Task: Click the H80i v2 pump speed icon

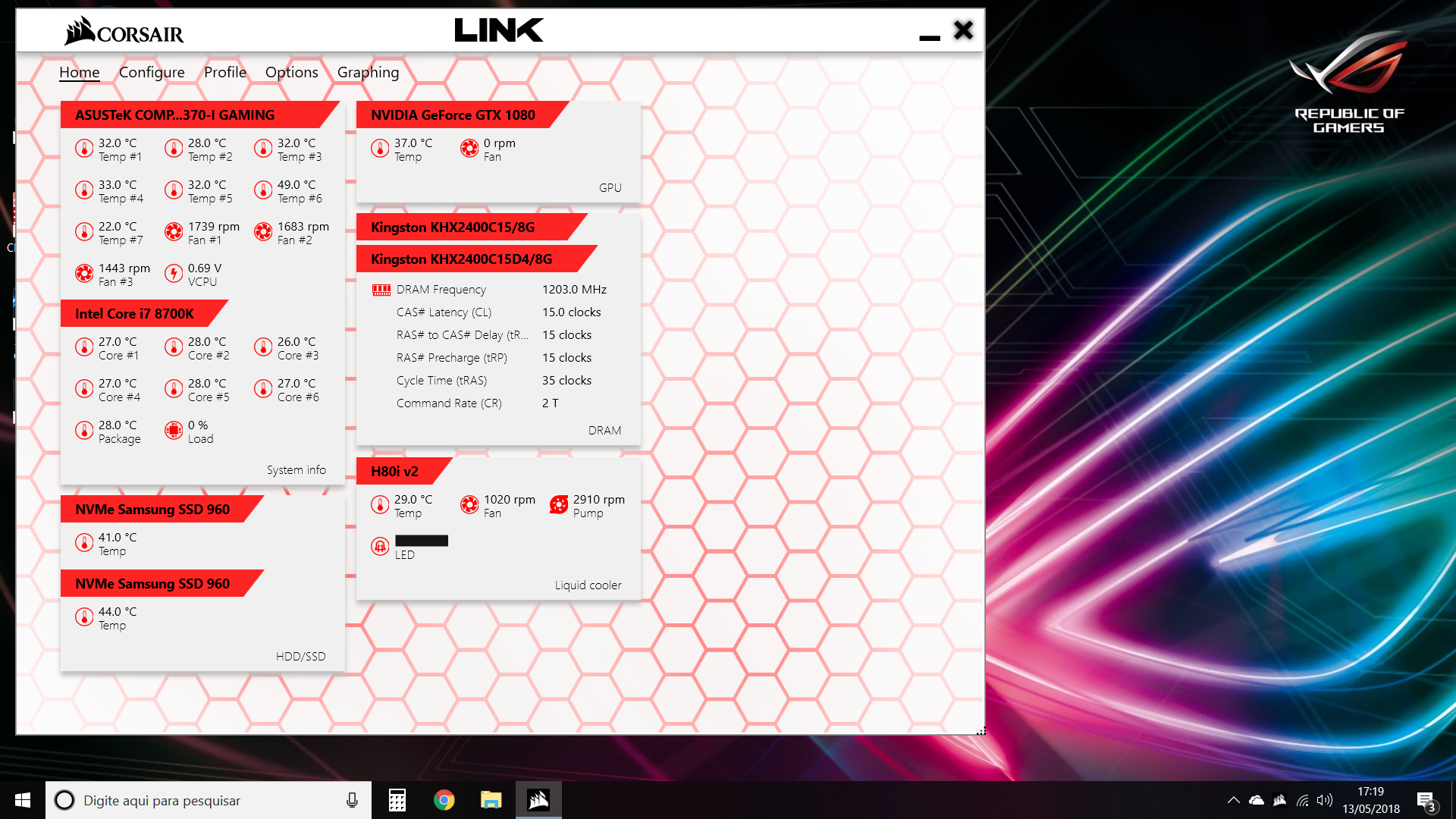Action: [x=559, y=505]
